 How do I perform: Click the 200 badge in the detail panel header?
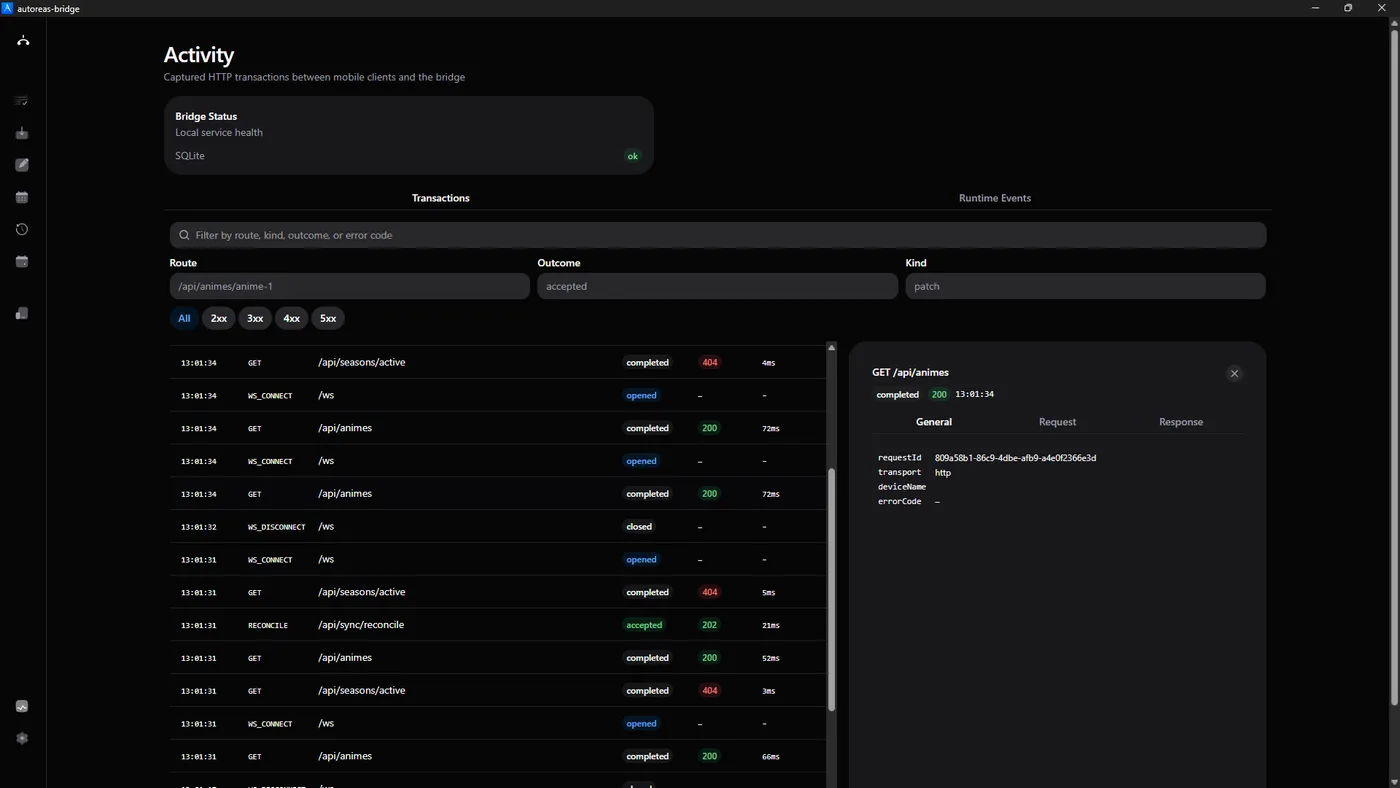(x=939, y=394)
